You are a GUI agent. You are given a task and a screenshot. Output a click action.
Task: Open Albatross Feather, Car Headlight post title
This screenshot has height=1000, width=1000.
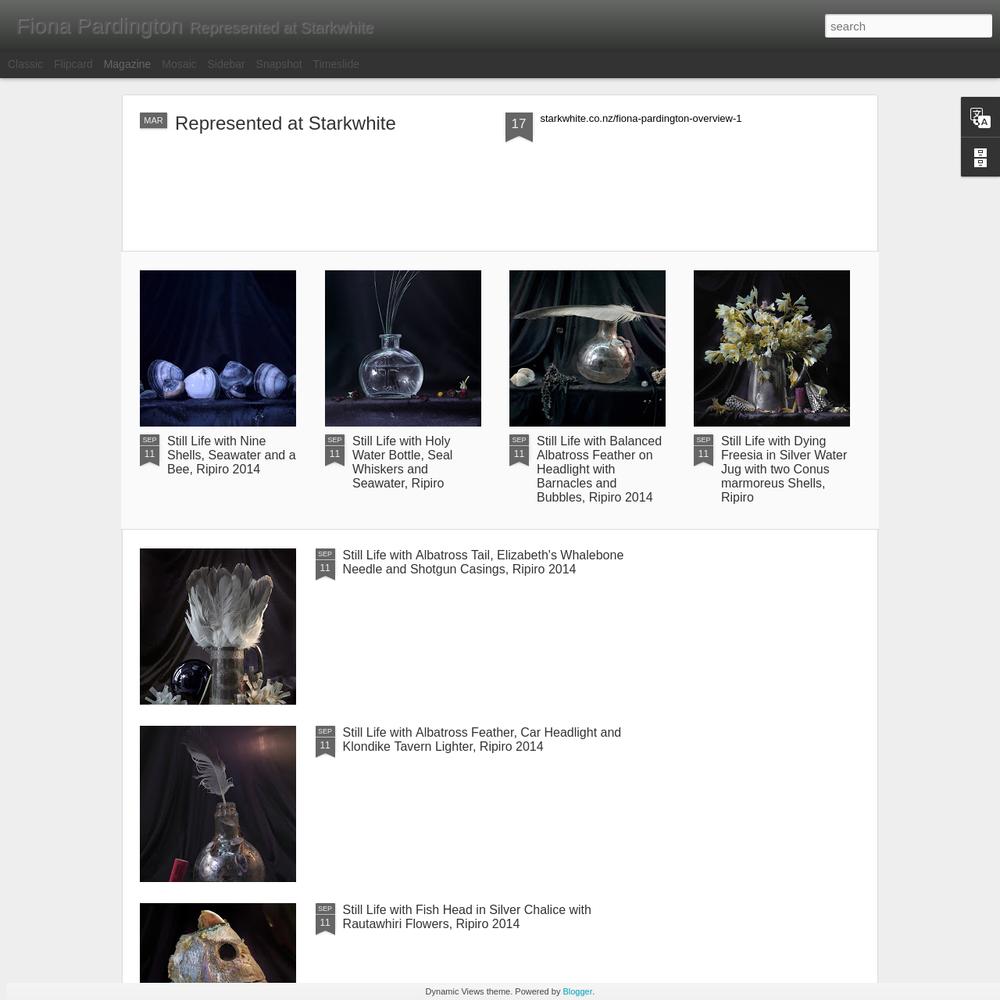point(482,739)
